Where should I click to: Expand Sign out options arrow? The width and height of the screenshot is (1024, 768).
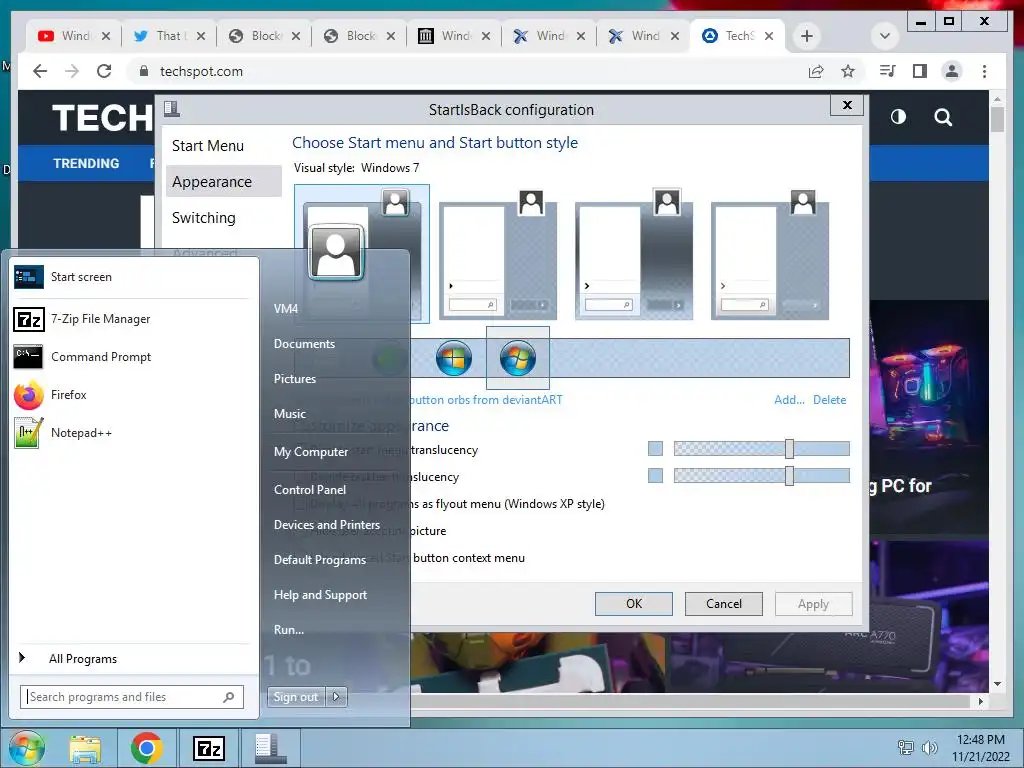(x=336, y=697)
